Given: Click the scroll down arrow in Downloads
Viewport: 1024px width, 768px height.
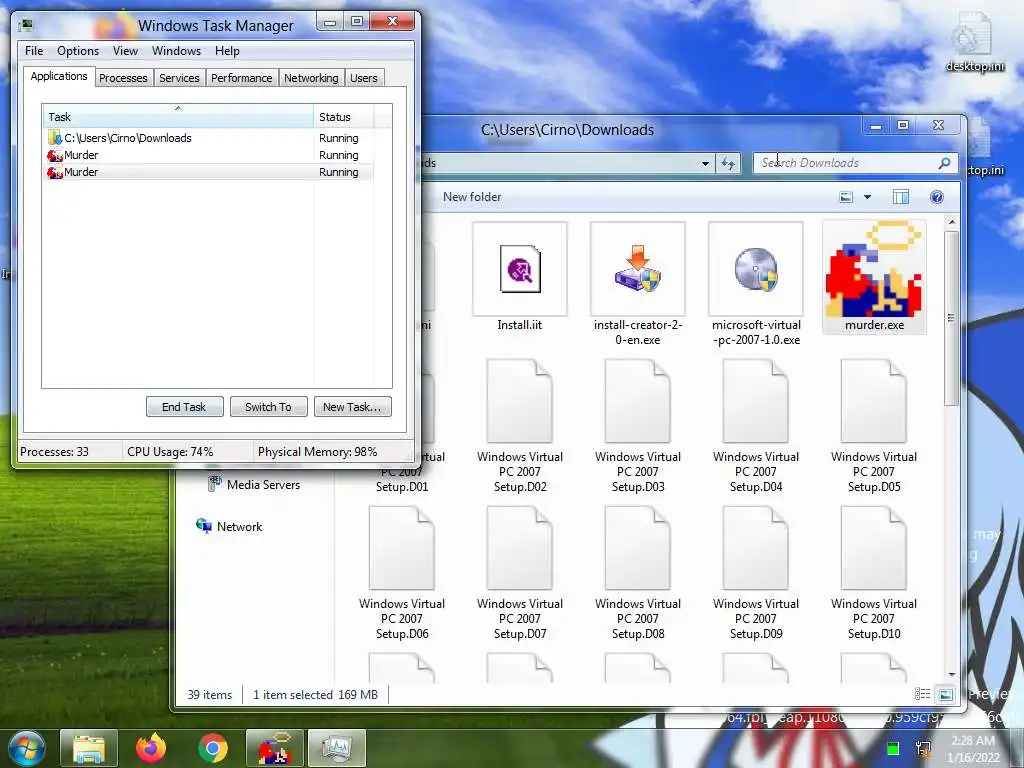Looking at the screenshot, I should [x=952, y=674].
